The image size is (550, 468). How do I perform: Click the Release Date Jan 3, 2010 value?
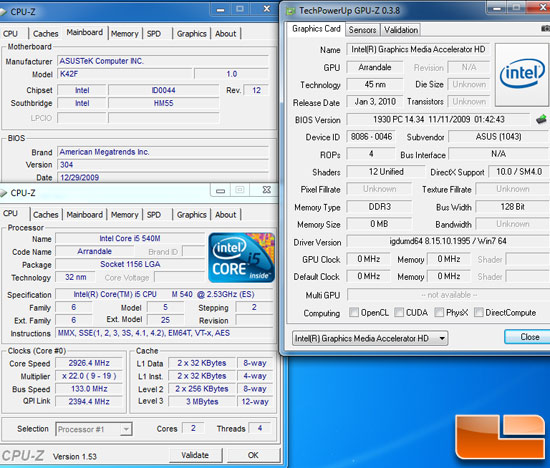pyautogui.click(x=375, y=102)
